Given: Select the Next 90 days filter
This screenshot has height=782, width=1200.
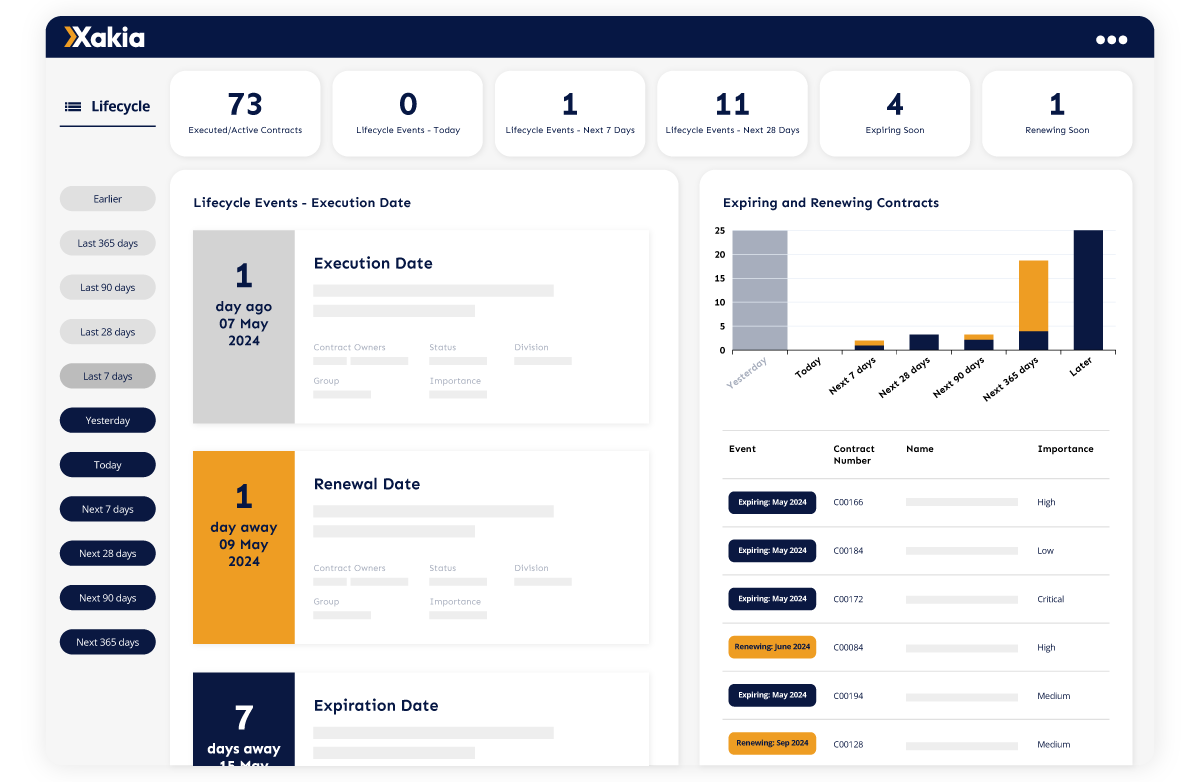Looking at the screenshot, I should (108, 598).
